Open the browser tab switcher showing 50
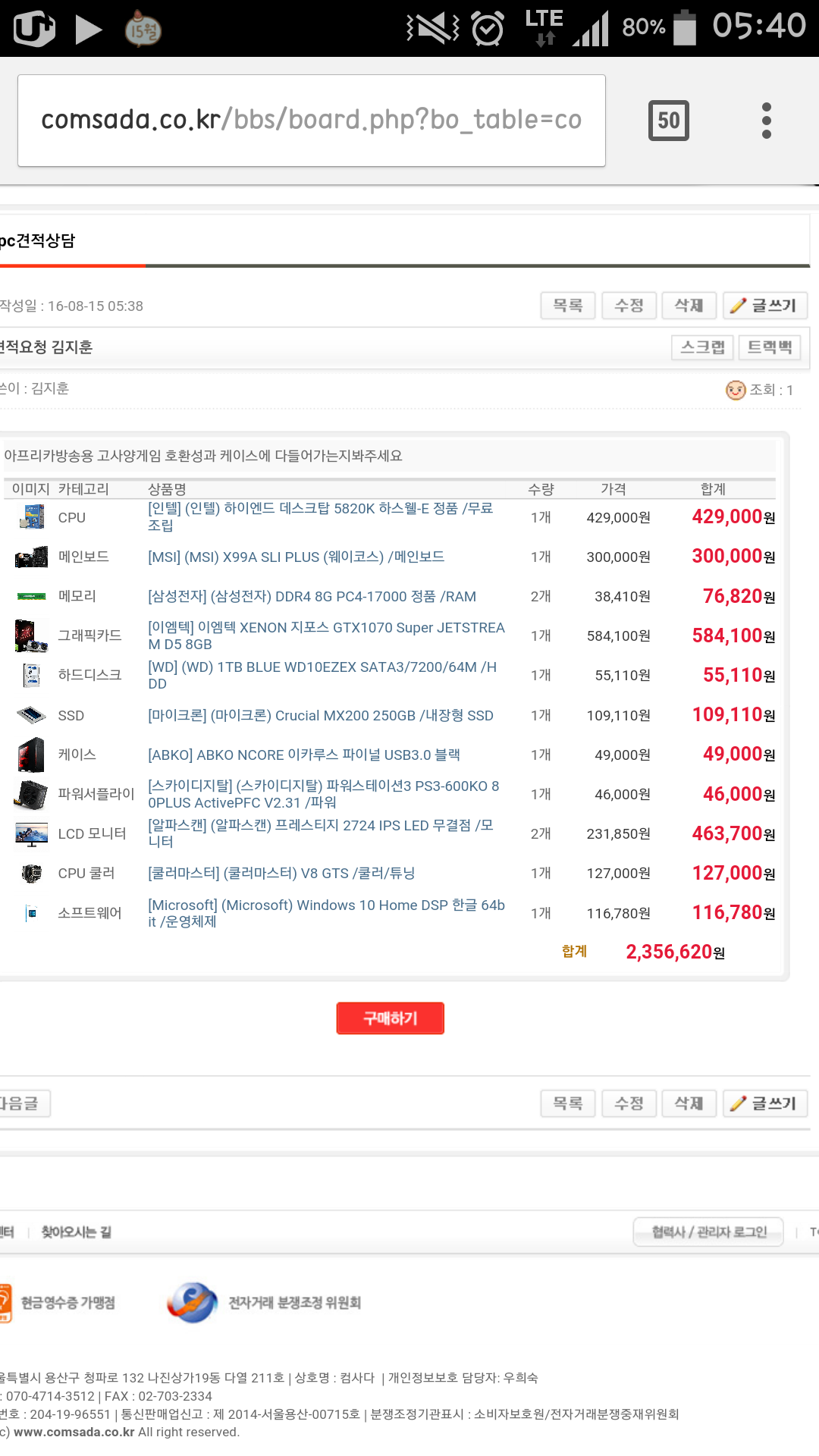Image resolution: width=819 pixels, height=1456 pixels. pyautogui.click(x=668, y=121)
